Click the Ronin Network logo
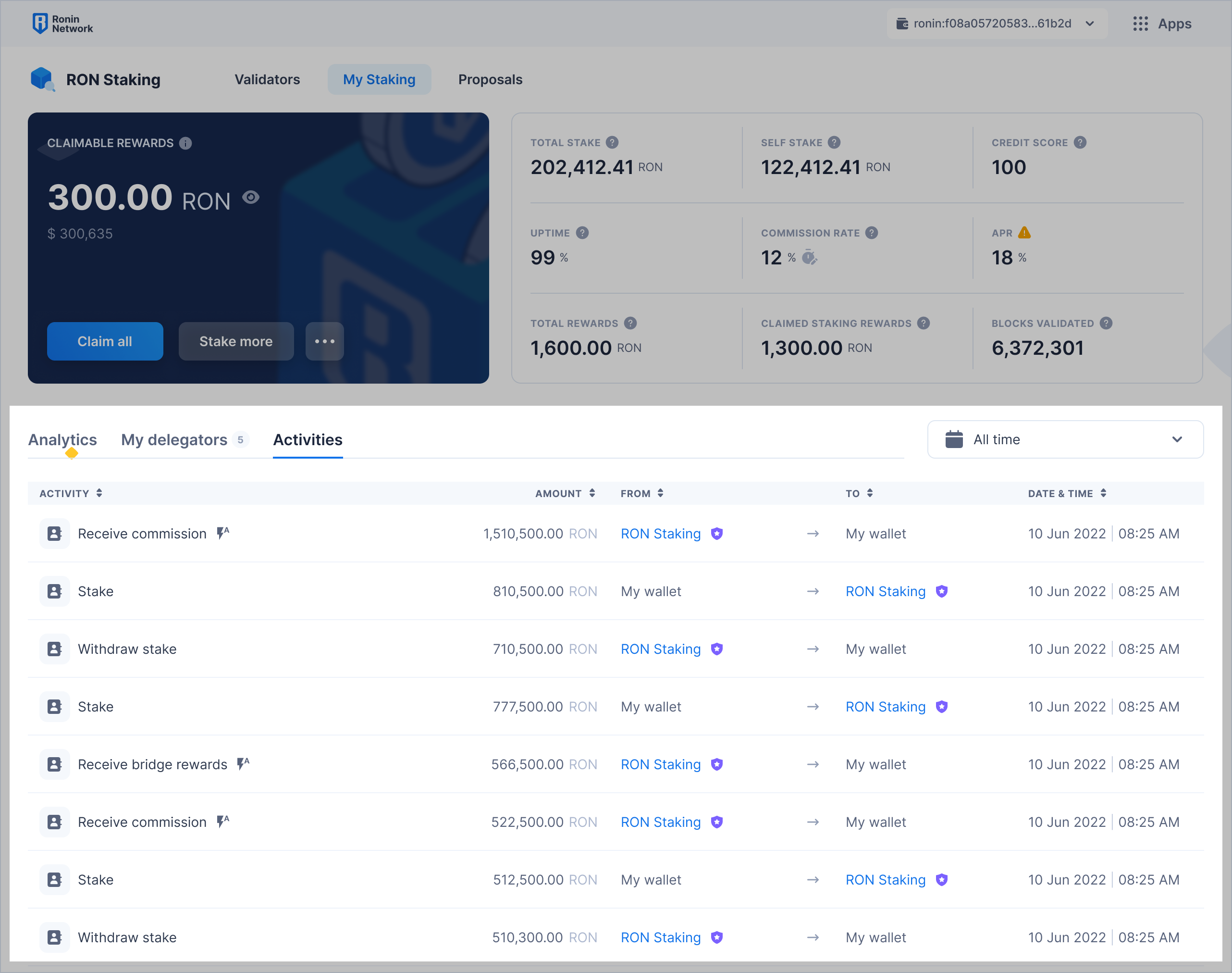This screenshot has width=1232, height=973. click(x=62, y=24)
